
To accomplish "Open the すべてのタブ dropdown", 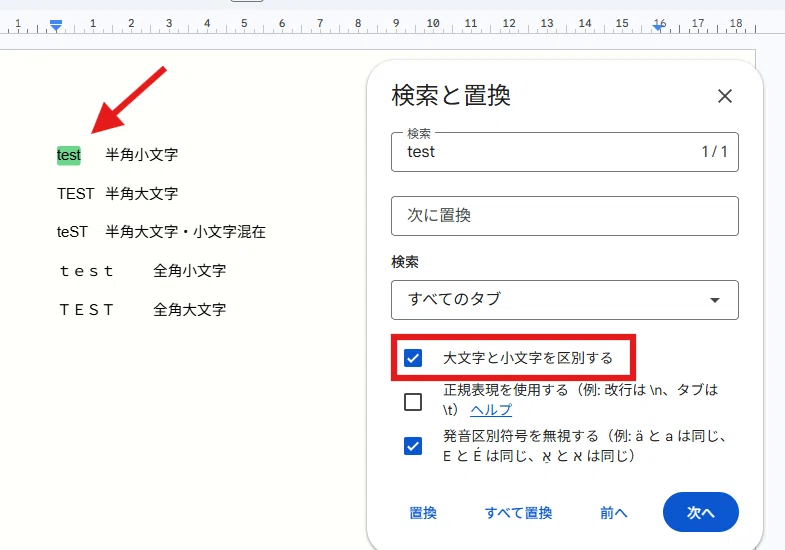I will pos(564,300).
